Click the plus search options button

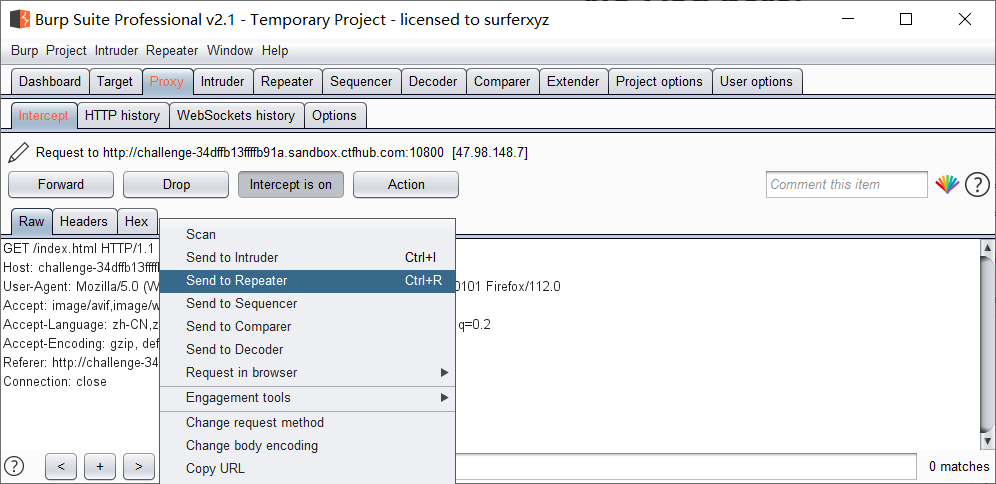pyautogui.click(x=100, y=466)
